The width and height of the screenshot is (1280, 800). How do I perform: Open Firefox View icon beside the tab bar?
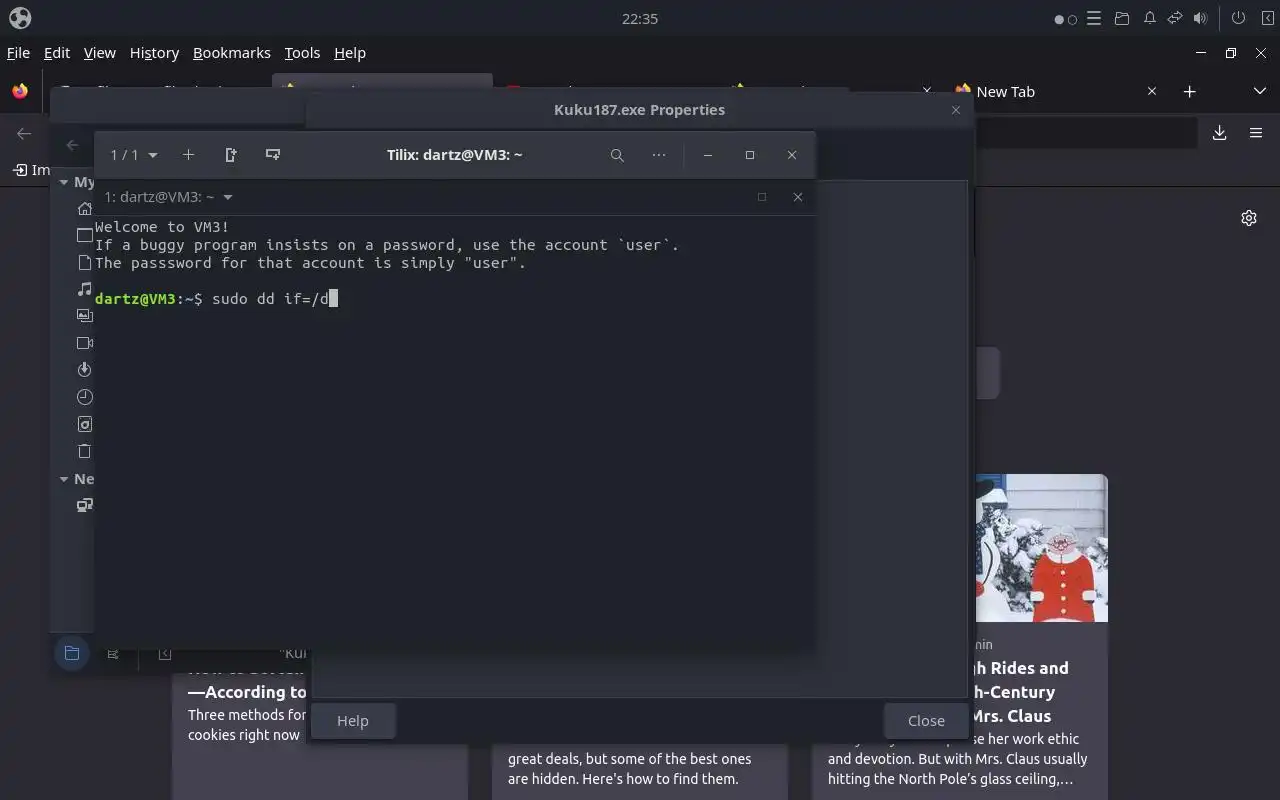pos(20,91)
